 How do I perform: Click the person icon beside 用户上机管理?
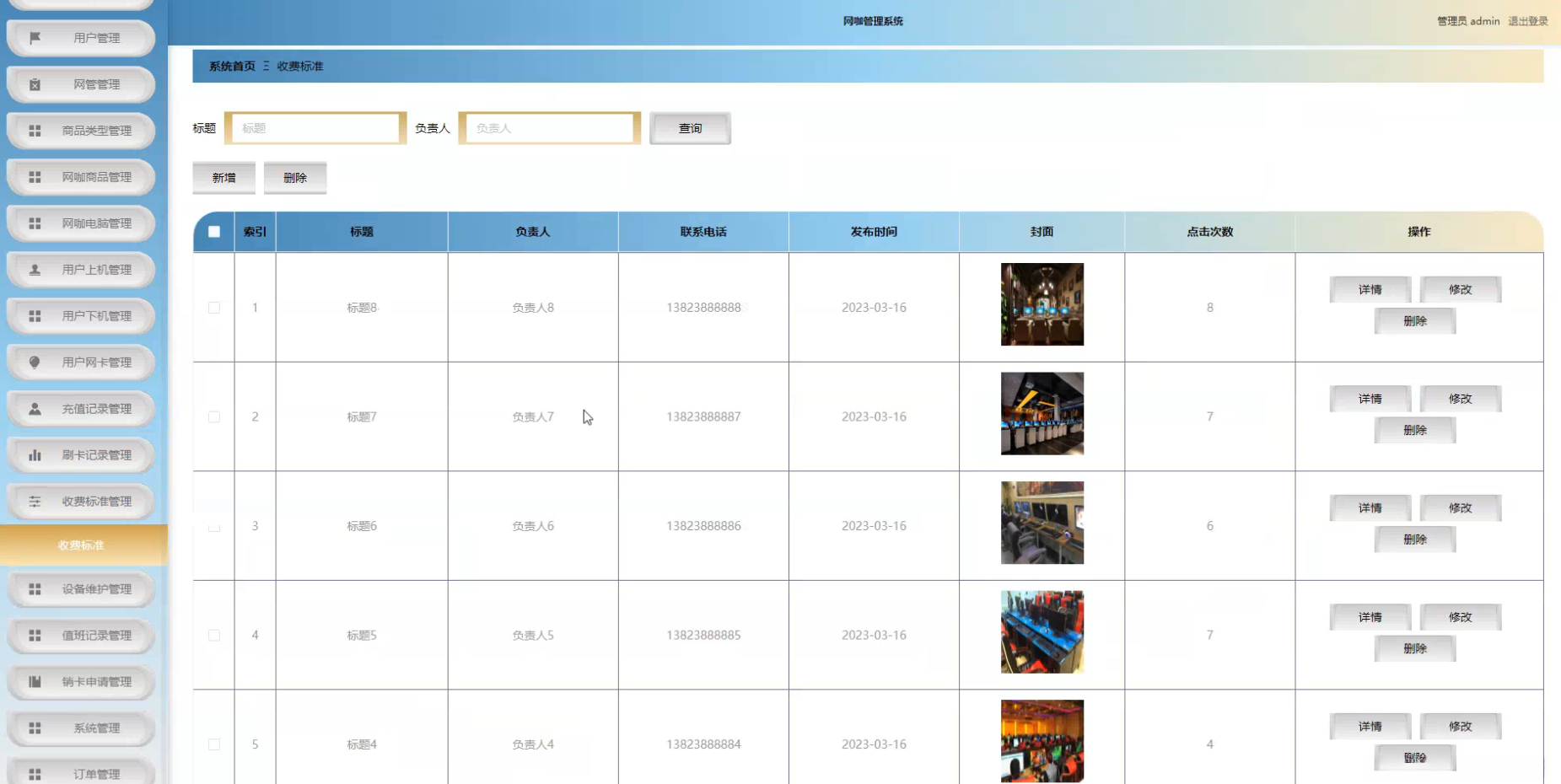[35, 270]
